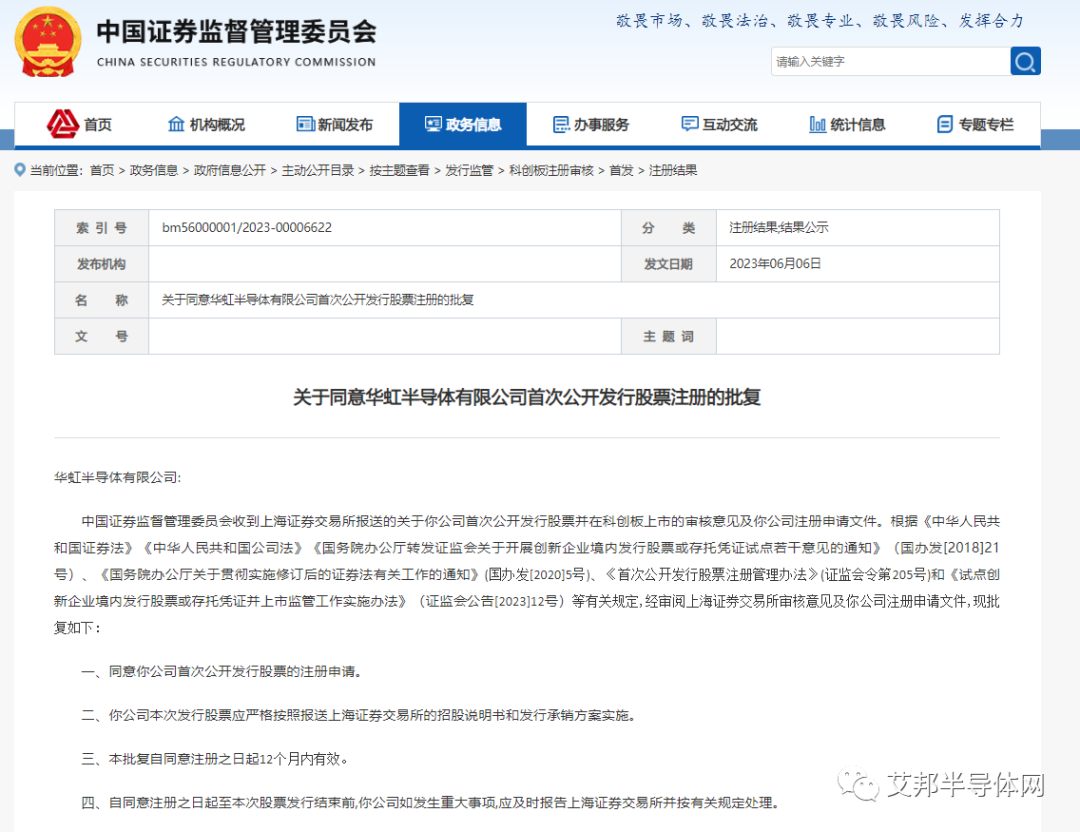Click the 首发 breadcrumb link
This screenshot has width=1080, height=832.
[621, 170]
